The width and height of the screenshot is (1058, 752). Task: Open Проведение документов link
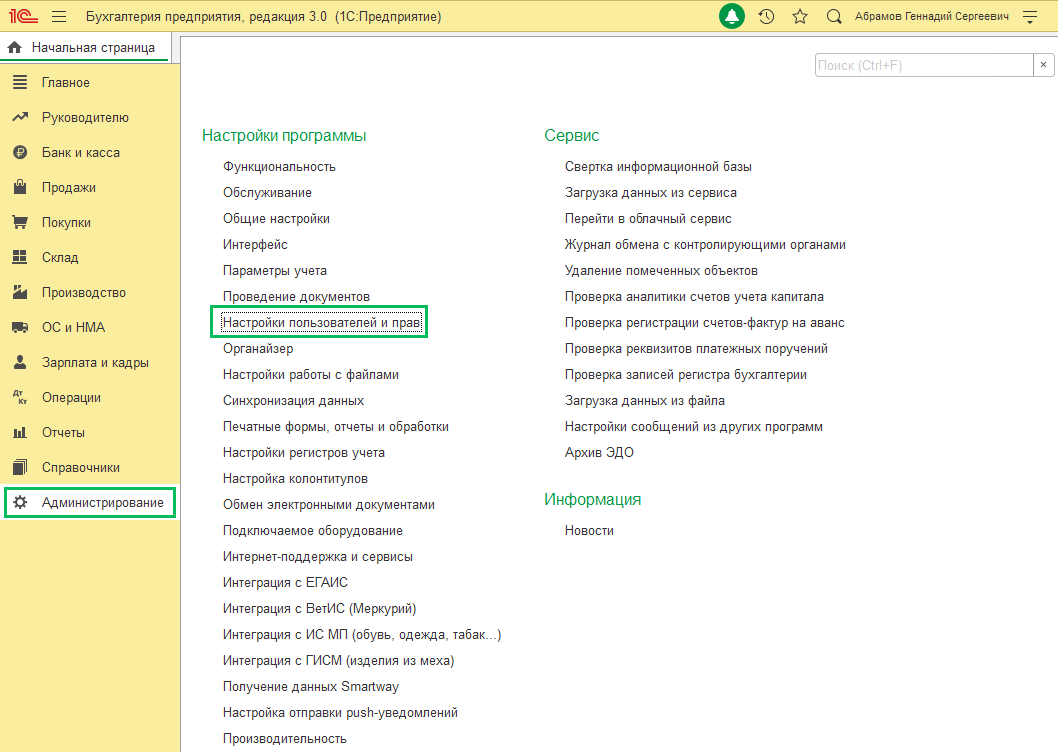click(x=296, y=296)
